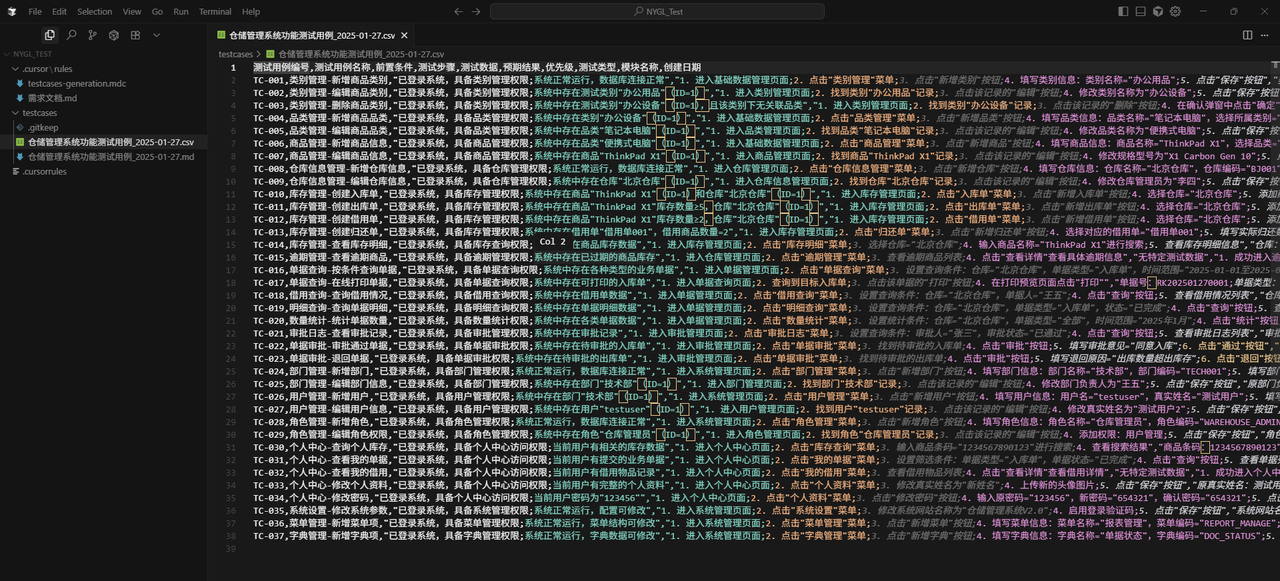Open the View menu
The height and width of the screenshot is (581, 1280).
click(132, 12)
